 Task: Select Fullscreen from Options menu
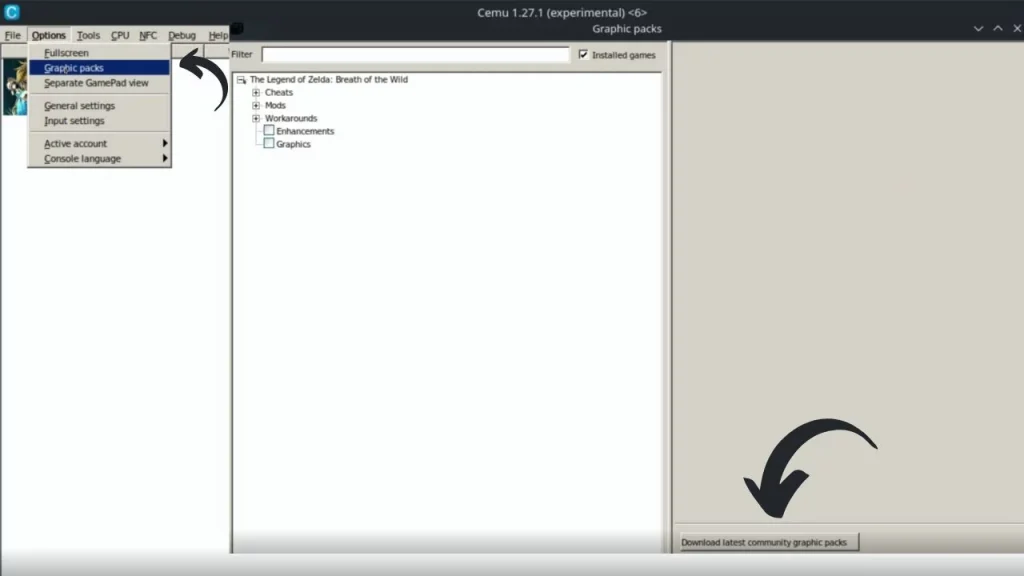99,53
